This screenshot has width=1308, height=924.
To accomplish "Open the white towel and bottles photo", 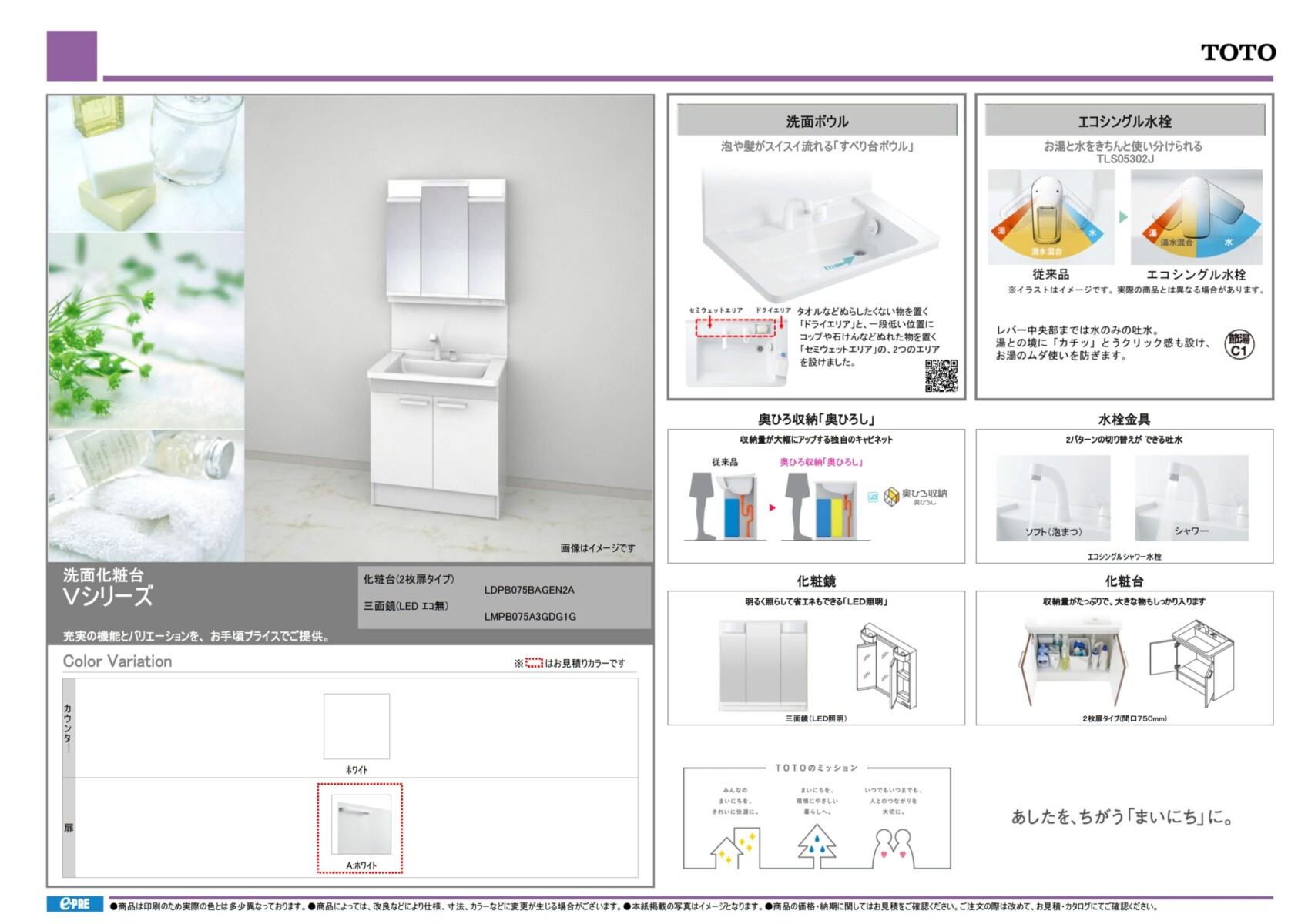I will tap(146, 495).
